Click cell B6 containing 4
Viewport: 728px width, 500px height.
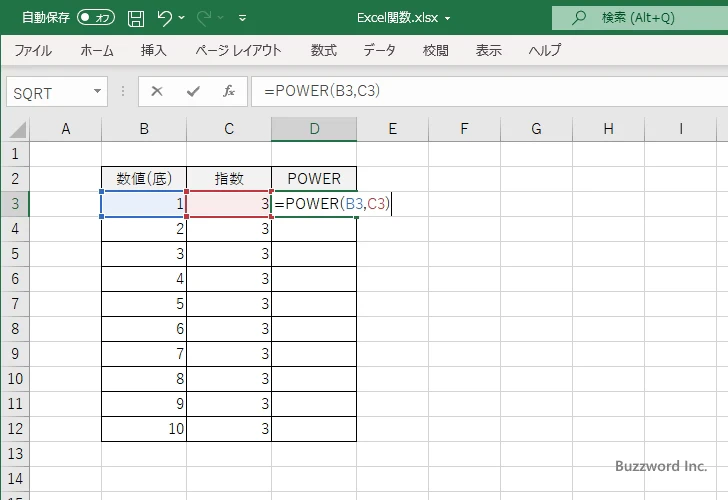click(144, 279)
